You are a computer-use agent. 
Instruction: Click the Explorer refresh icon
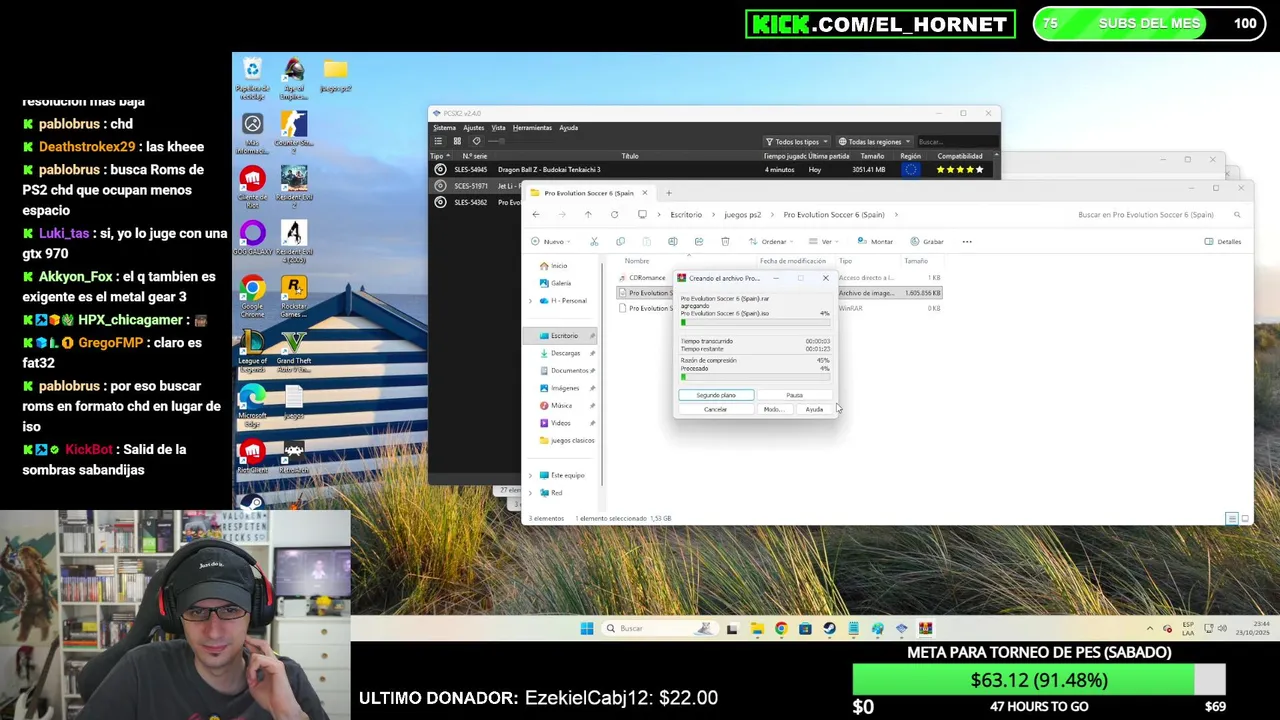[614, 214]
